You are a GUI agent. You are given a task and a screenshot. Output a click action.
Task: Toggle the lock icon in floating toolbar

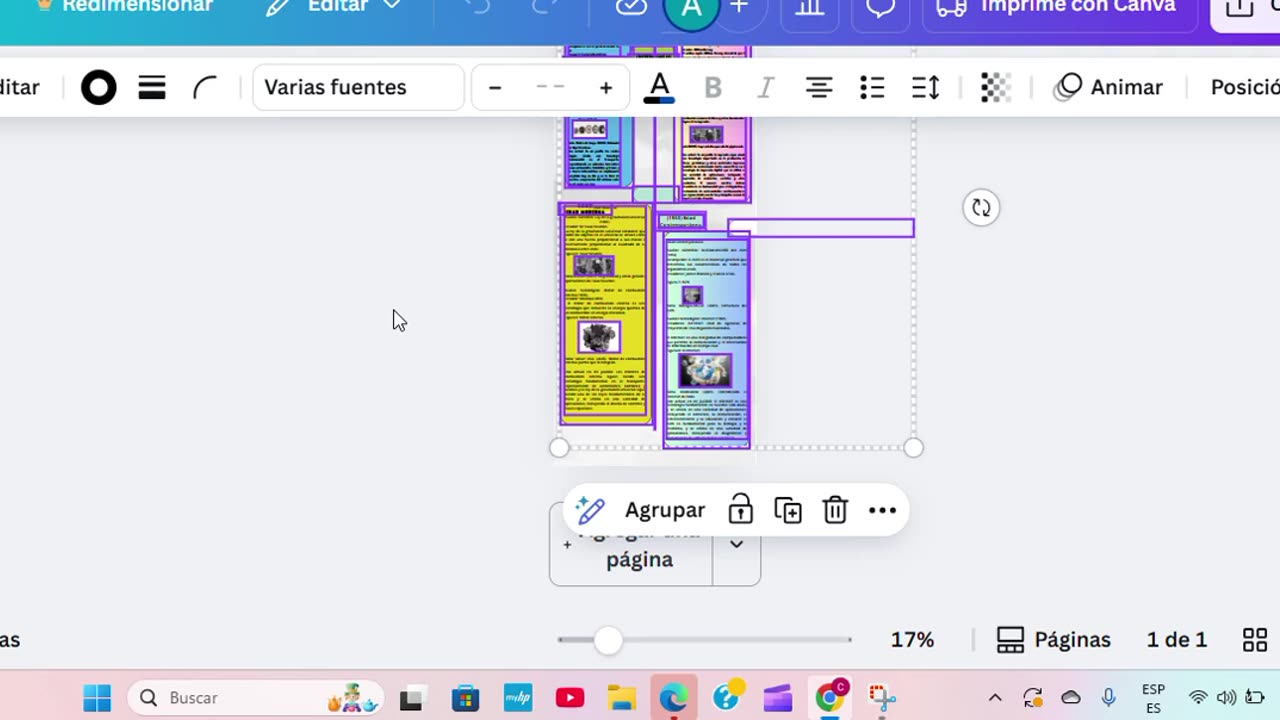(740, 510)
